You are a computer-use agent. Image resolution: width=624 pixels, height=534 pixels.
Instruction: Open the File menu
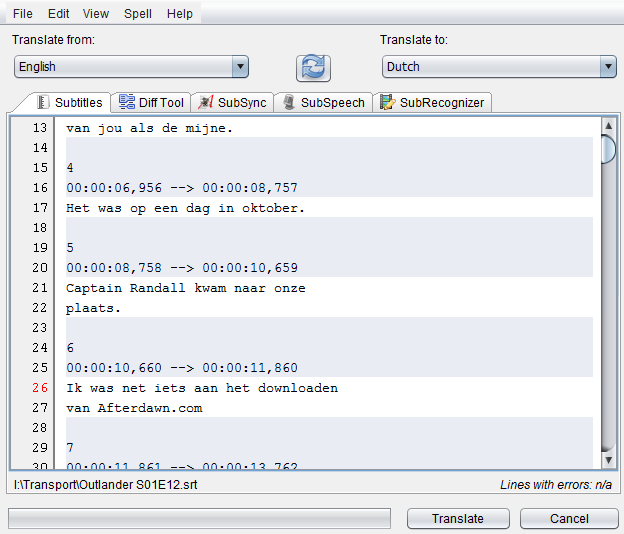pos(22,14)
